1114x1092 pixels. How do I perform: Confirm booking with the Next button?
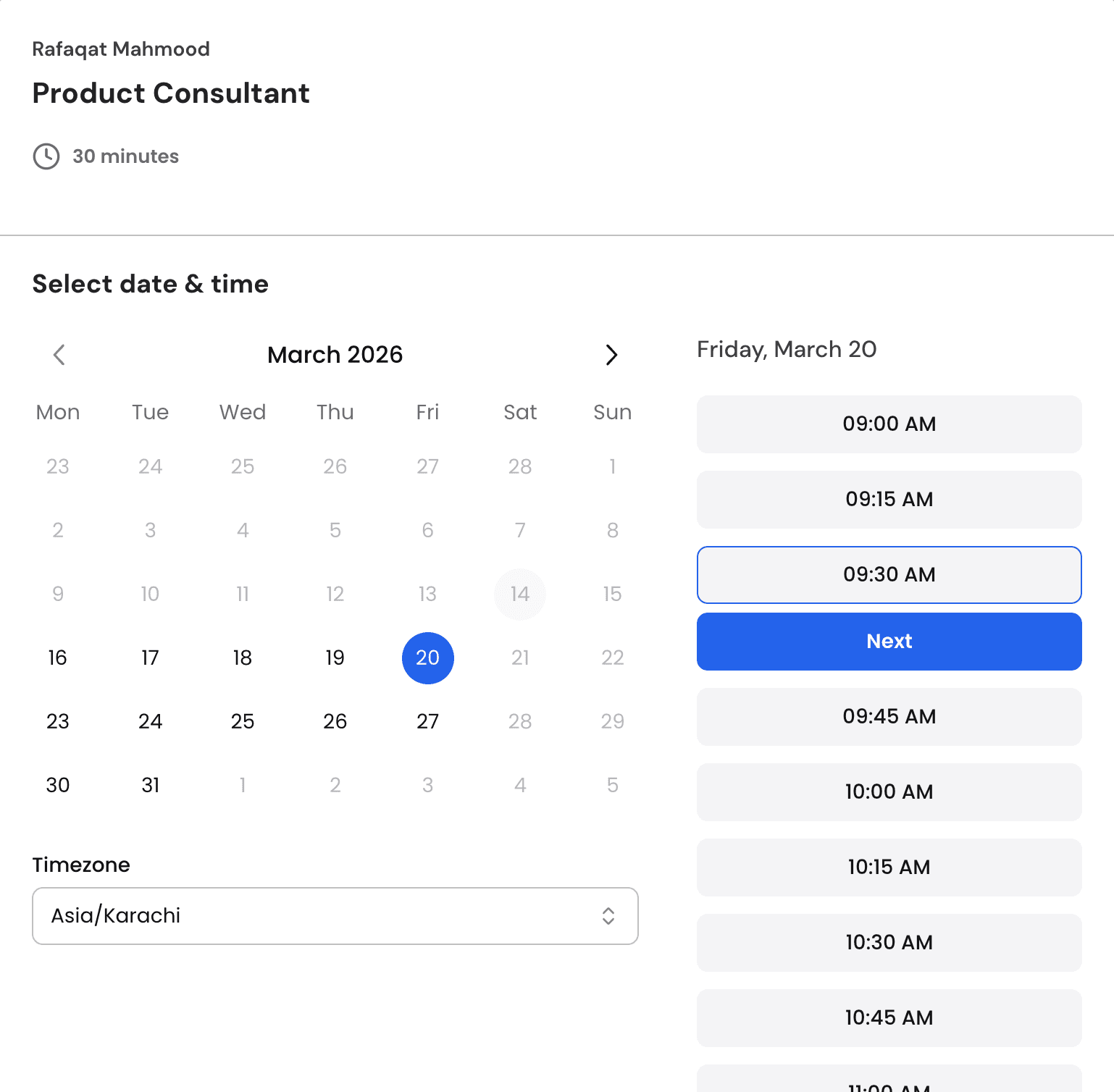point(889,641)
